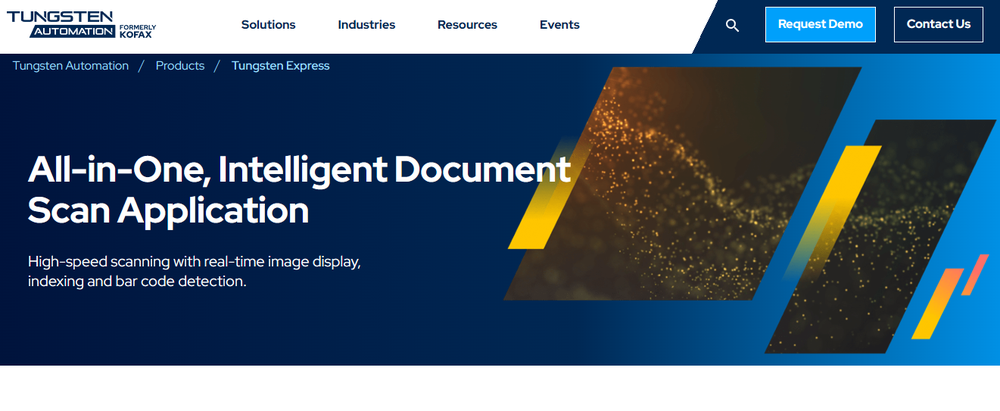Click the Tungsten Automation logo
Viewport: 1000px width, 411px height.
coord(81,25)
